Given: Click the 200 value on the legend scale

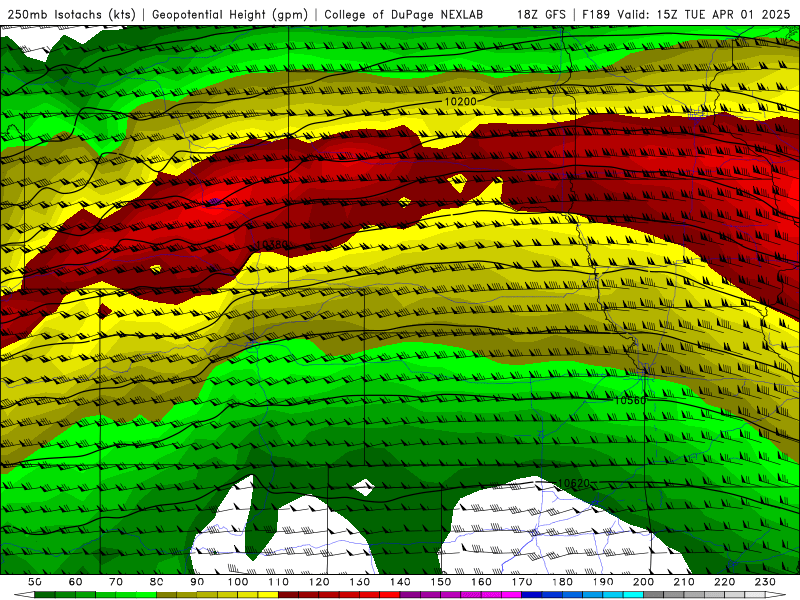Looking at the screenshot, I should (x=643, y=582).
